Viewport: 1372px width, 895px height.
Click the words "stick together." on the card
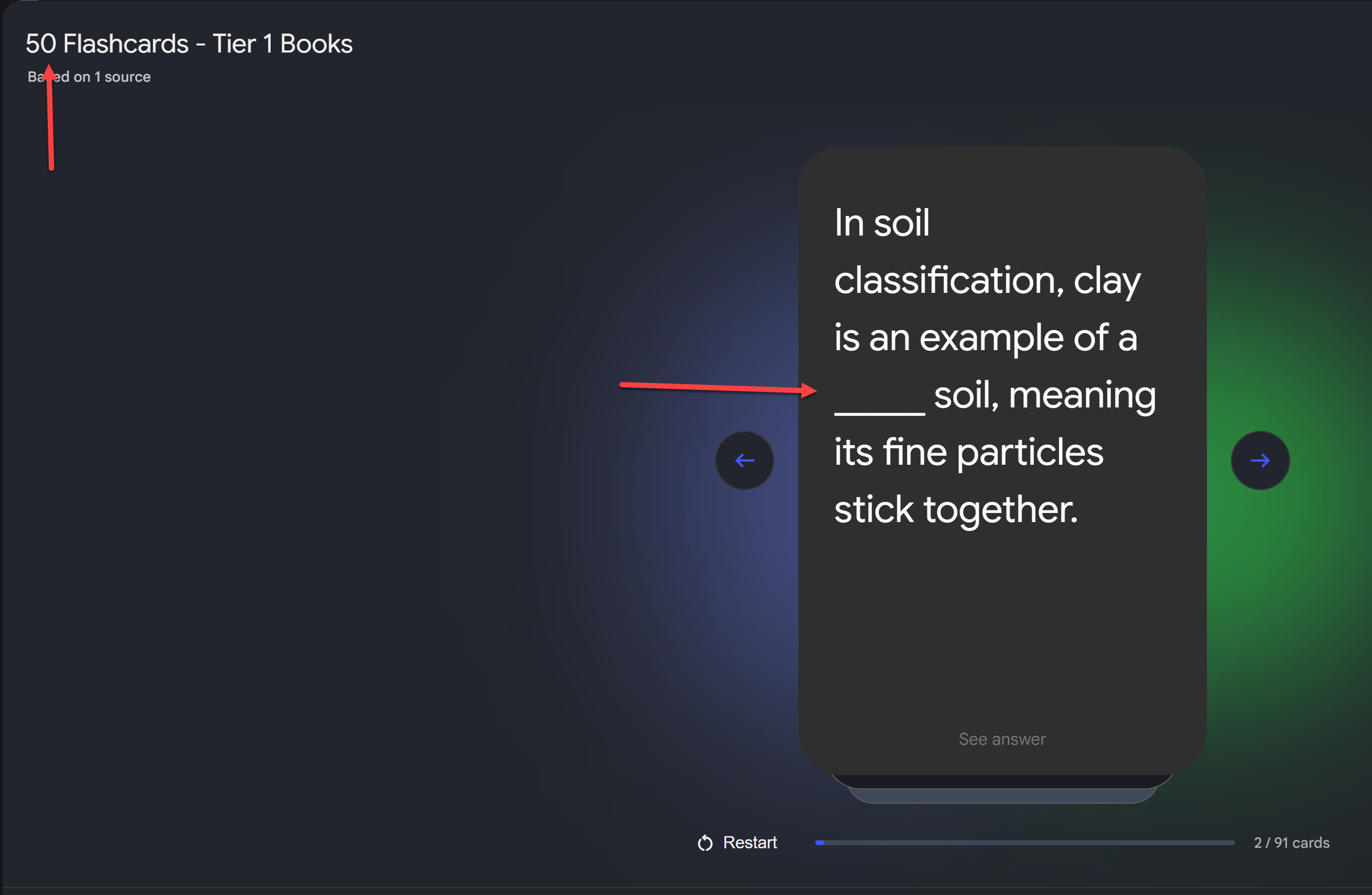tap(955, 509)
